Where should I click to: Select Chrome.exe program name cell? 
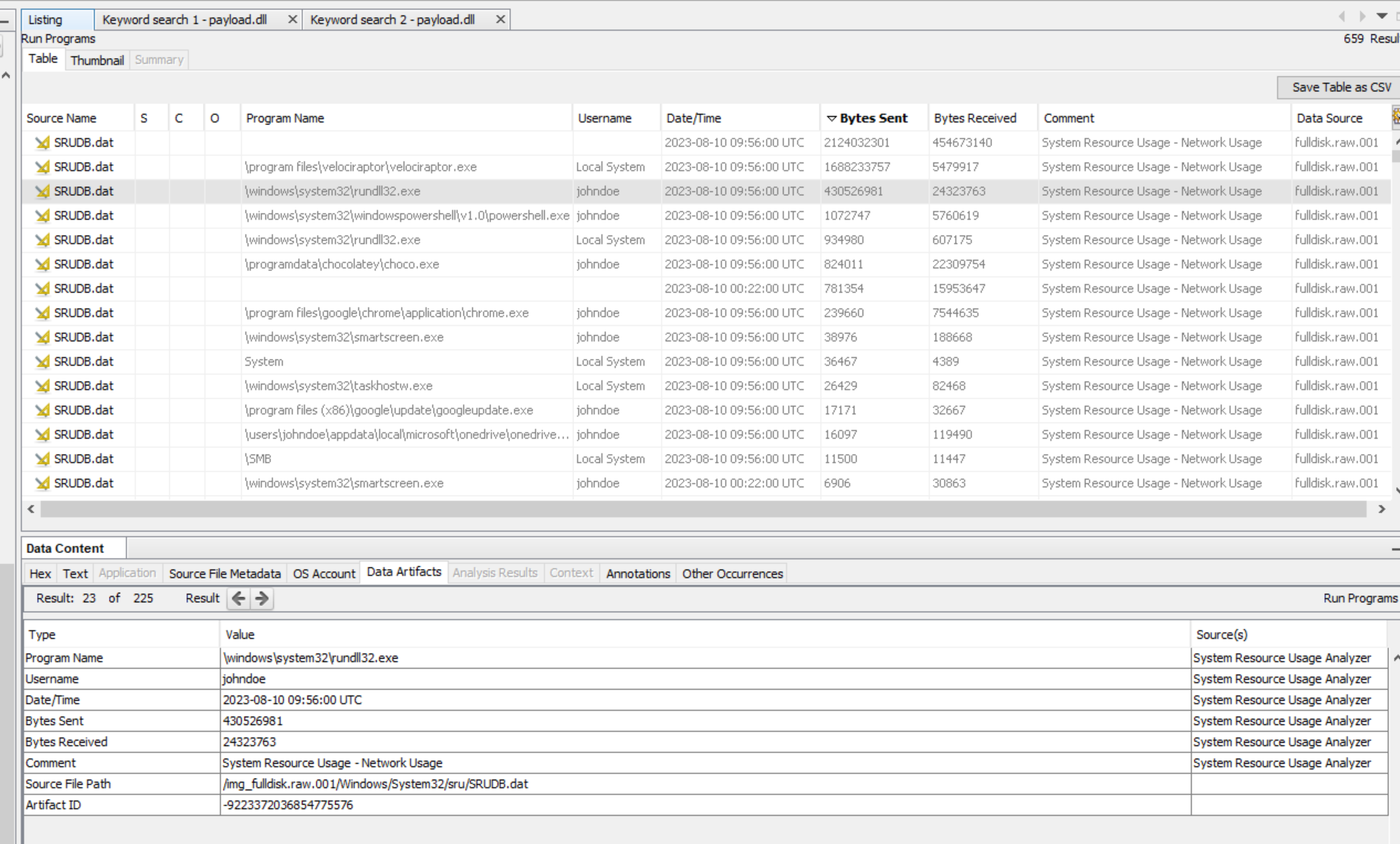pos(407,313)
